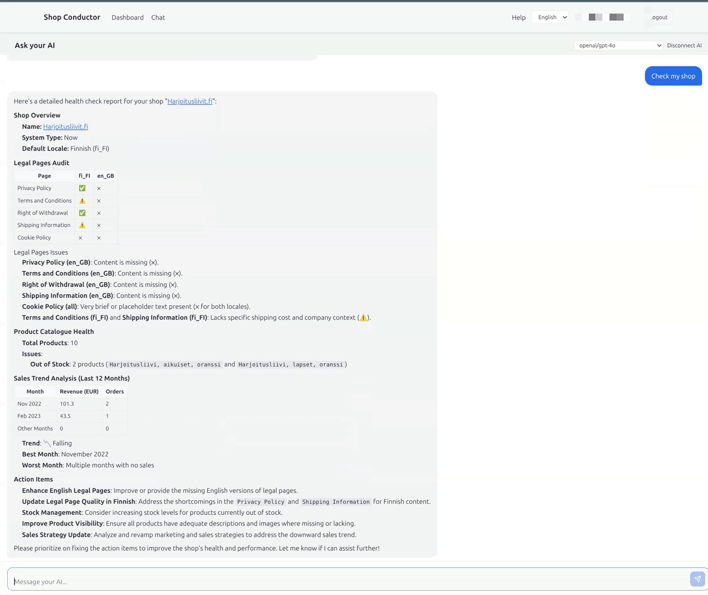Click the 'Shipping Information' table row label

click(44, 225)
